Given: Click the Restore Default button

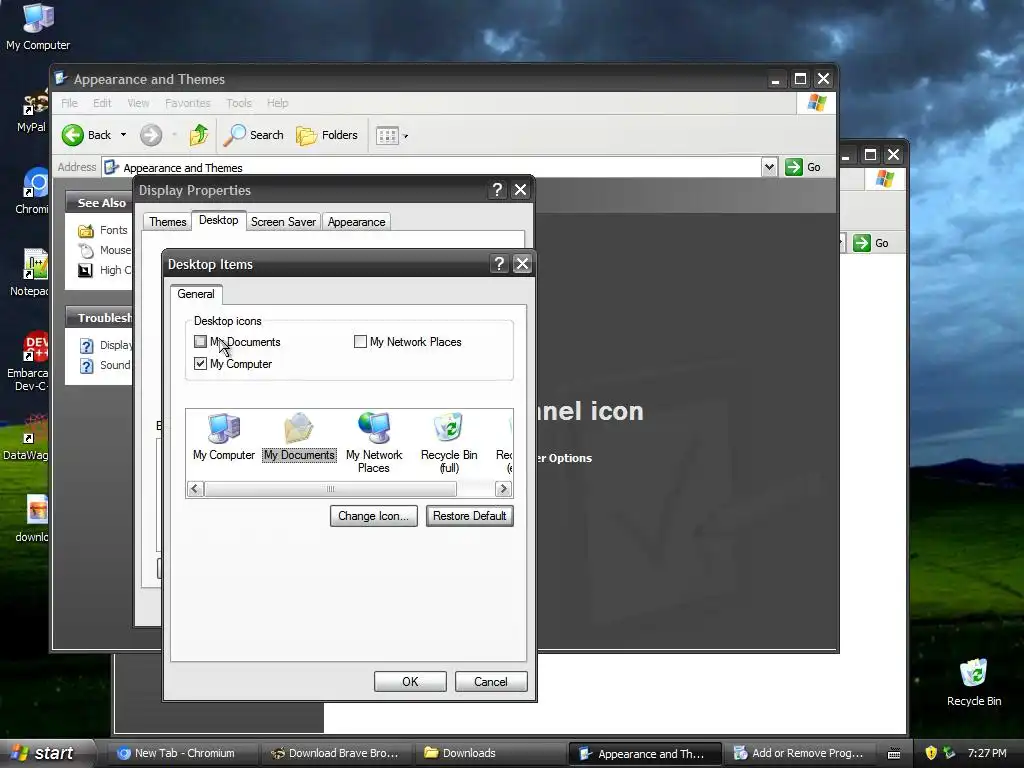Looking at the screenshot, I should click(x=470, y=516).
